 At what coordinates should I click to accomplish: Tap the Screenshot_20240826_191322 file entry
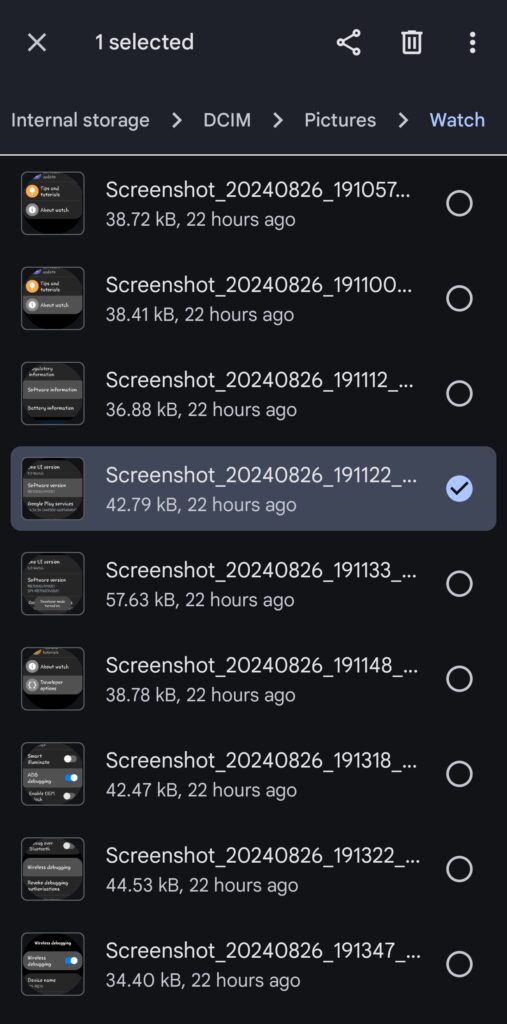click(254, 869)
